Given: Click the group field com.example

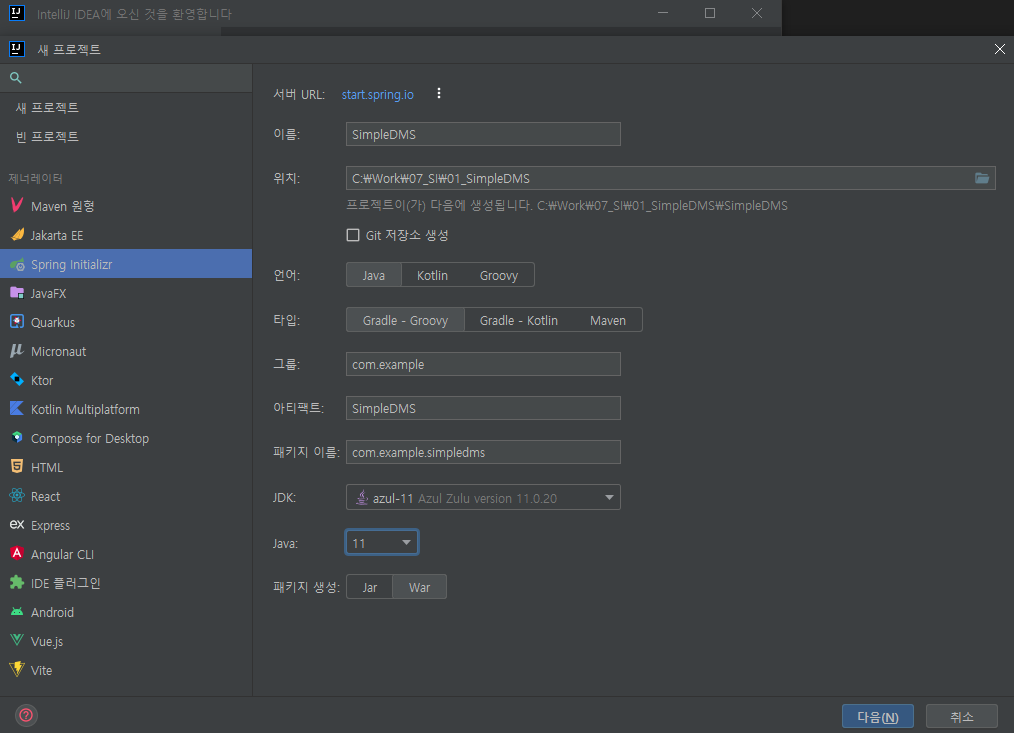Looking at the screenshot, I should click(x=483, y=364).
